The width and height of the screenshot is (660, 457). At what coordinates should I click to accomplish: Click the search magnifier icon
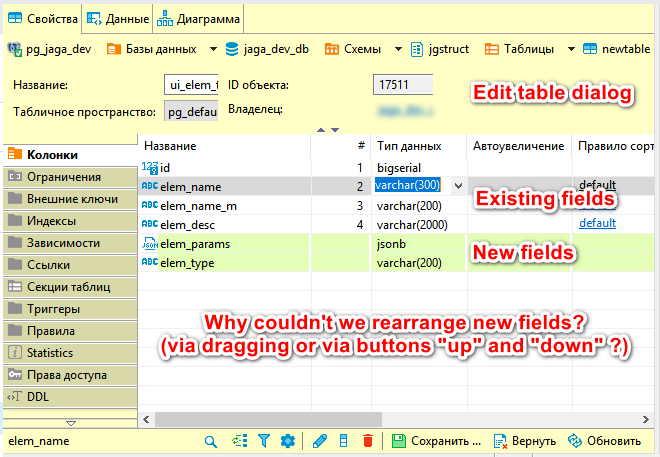pos(211,441)
